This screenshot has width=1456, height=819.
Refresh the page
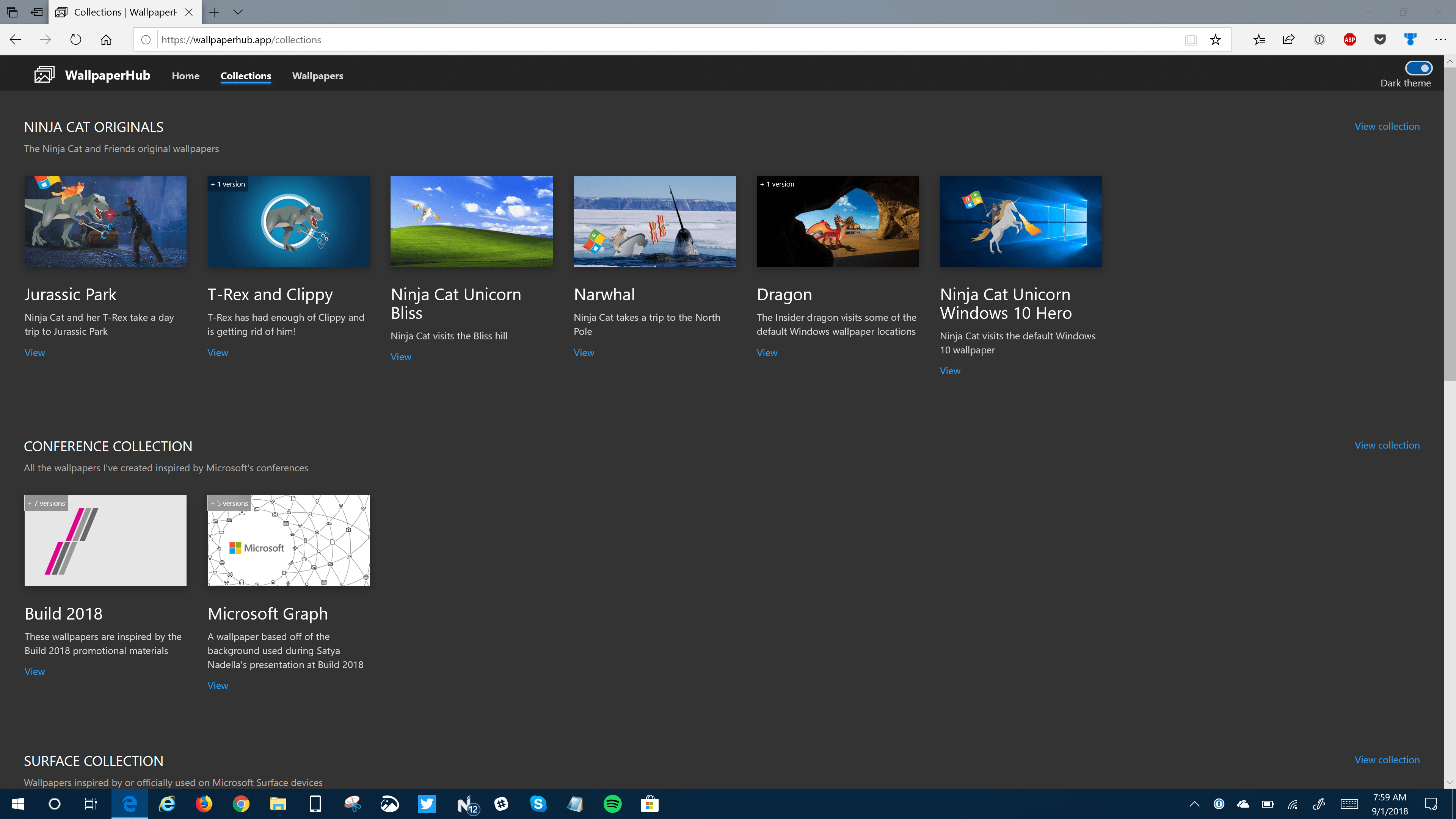76,39
